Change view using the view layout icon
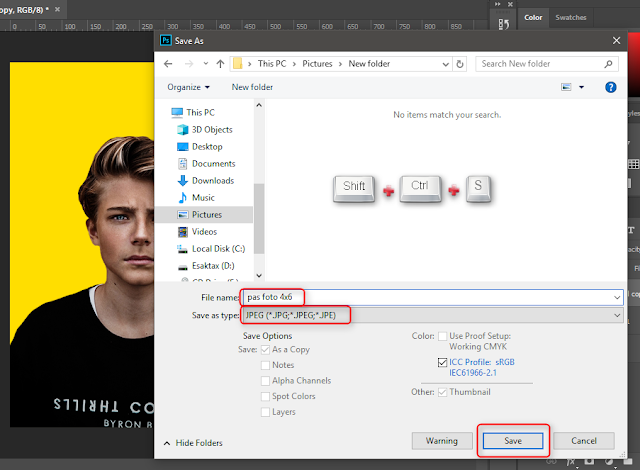This screenshot has height=470, width=640. point(567,87)
